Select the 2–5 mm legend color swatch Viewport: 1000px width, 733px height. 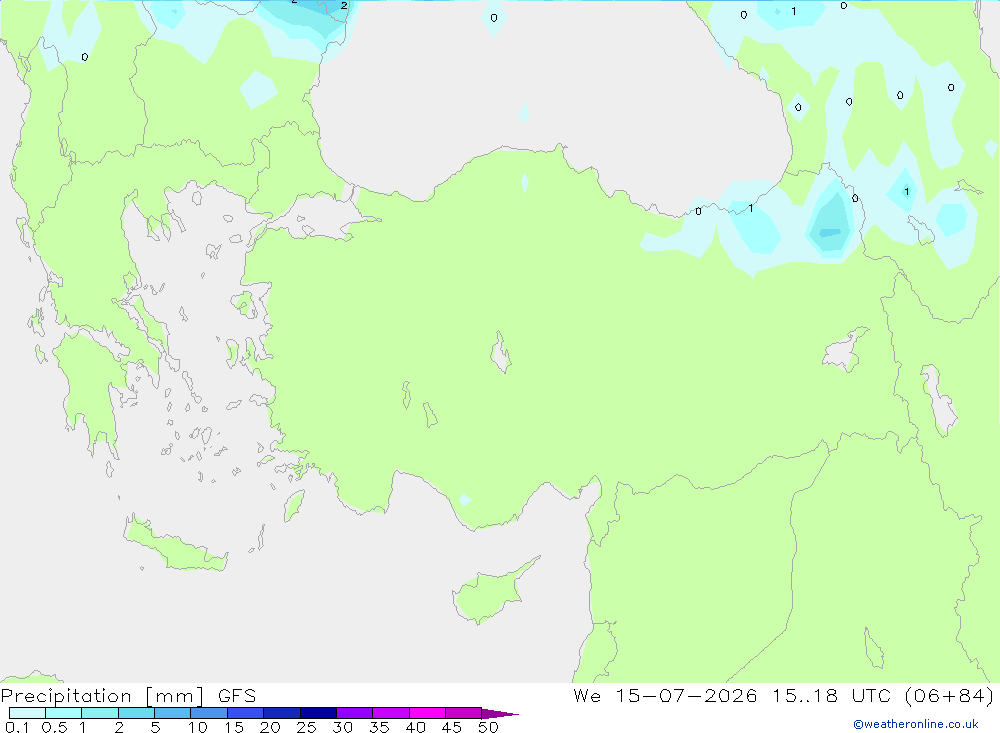point(136,713)
